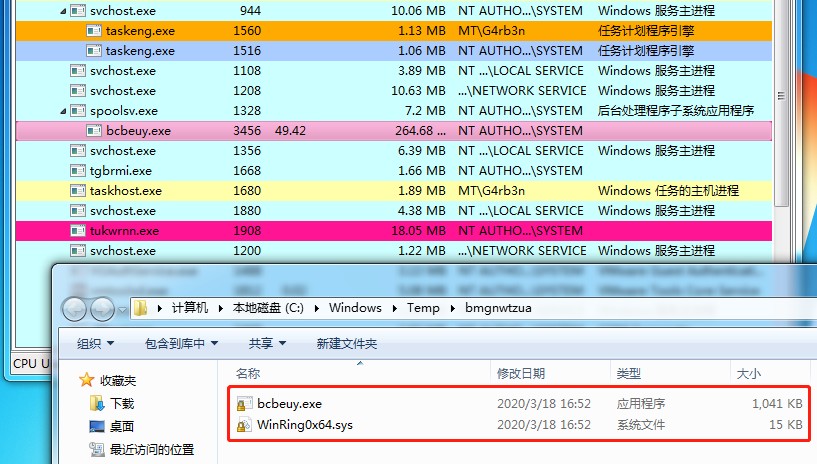Image resolution: width=817 pixels, height=464 pixels.
Task: Click the 49.42 CPU value for bcbeuy.exe
Action: point(290,131)
